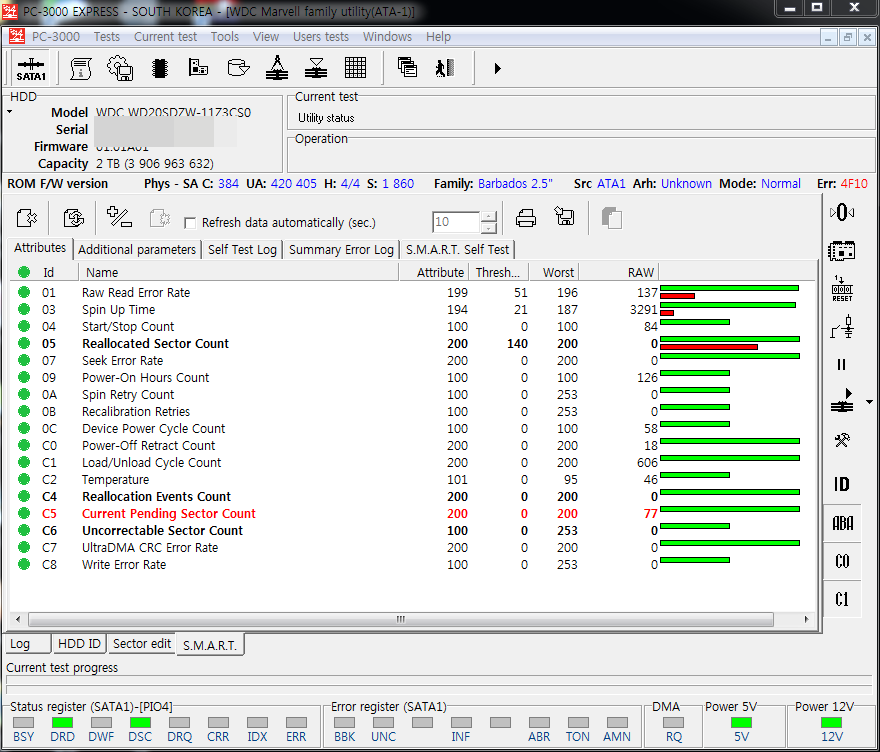The height and width of the screenshot is (752, 880).
Task: Select the Temperature attribute row
Action: tap(412, 479)
